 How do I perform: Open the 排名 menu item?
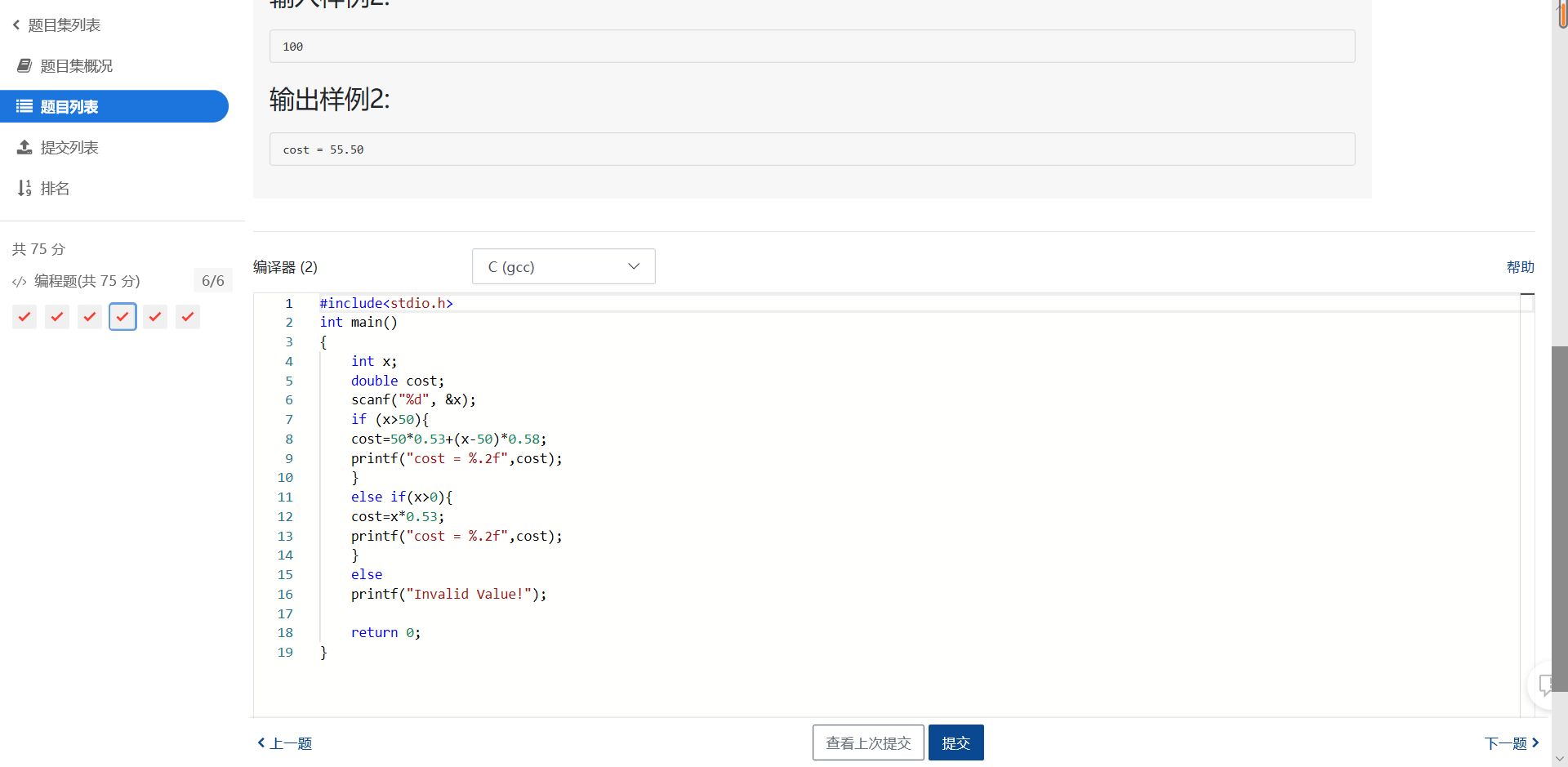coord(55,189)
